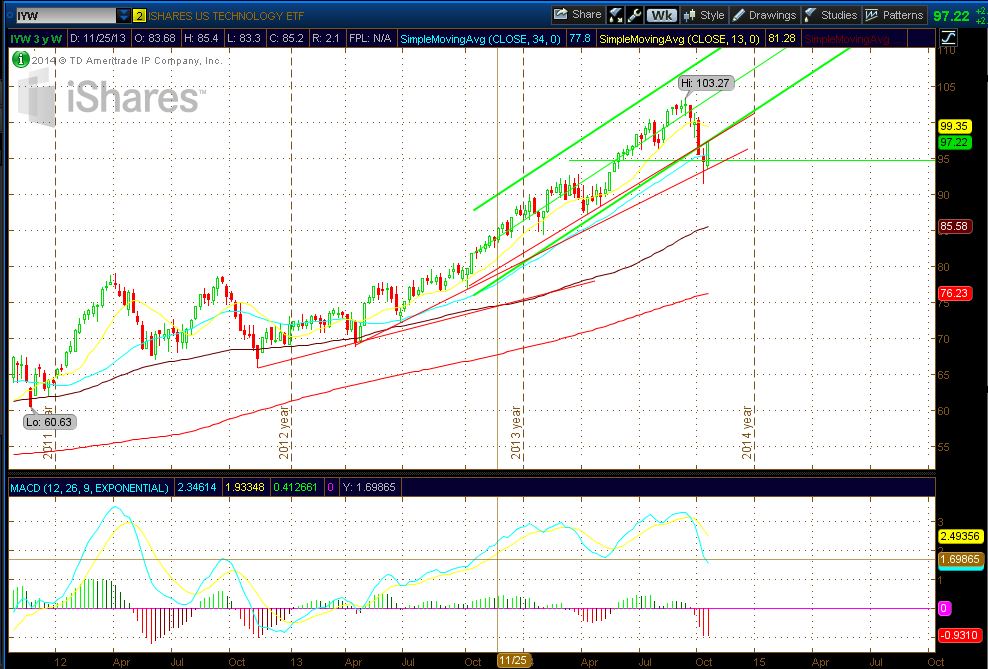Click the IYW symbol input field
The height and width of the screenshot is (669, 988).
66,16
